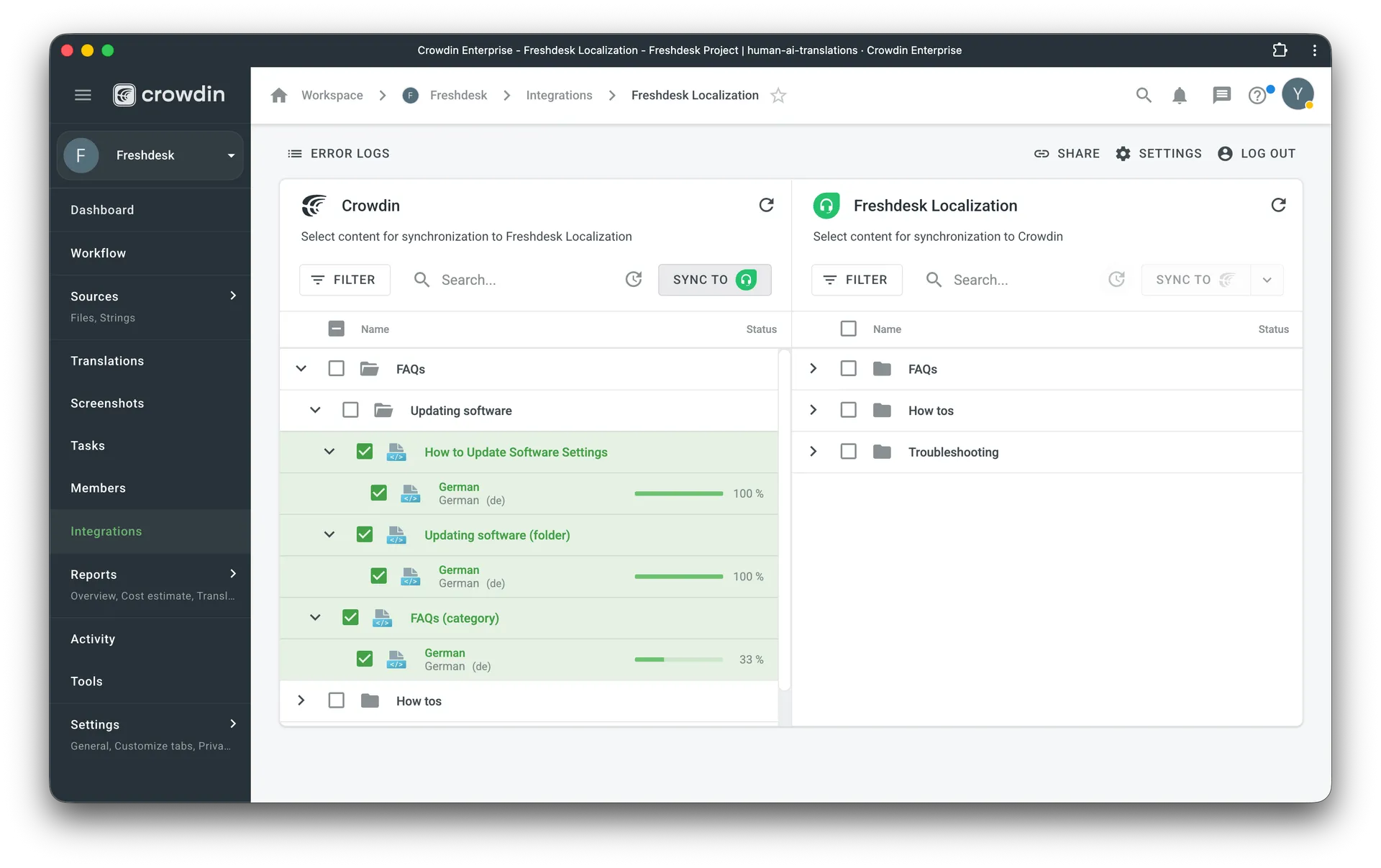
Task: Click the 33% translation progress bar
Action: 678,659
